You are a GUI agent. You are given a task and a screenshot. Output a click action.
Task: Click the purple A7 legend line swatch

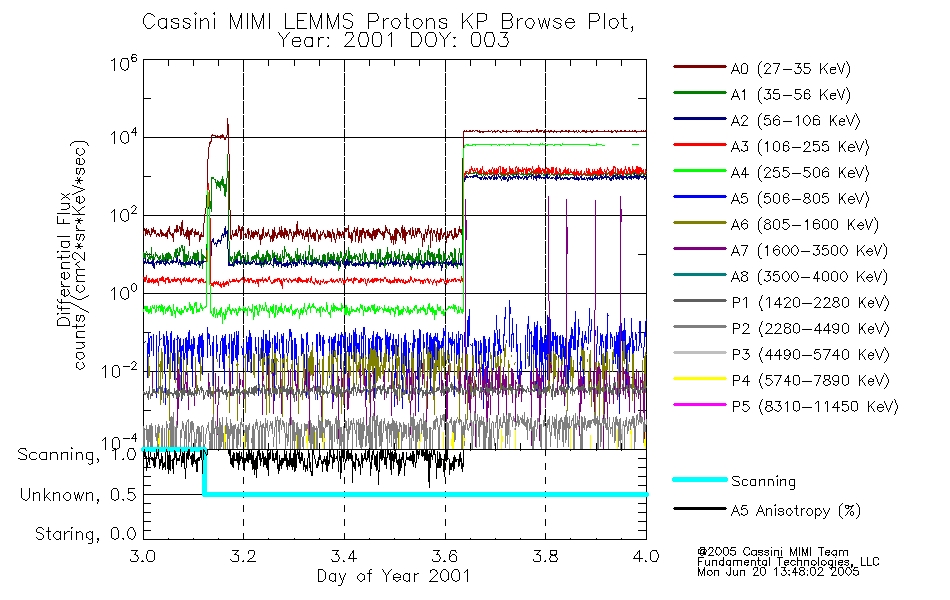[699, 248]
